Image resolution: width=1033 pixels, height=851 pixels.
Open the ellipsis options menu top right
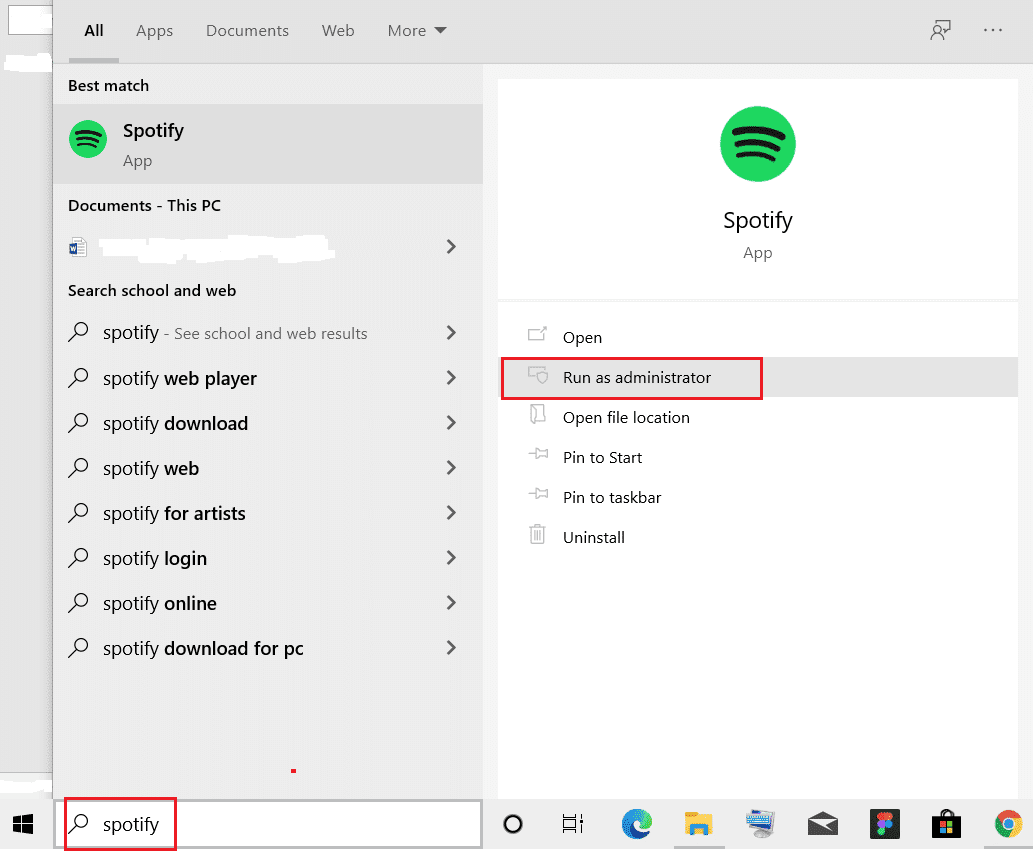[x=992, y=30]
